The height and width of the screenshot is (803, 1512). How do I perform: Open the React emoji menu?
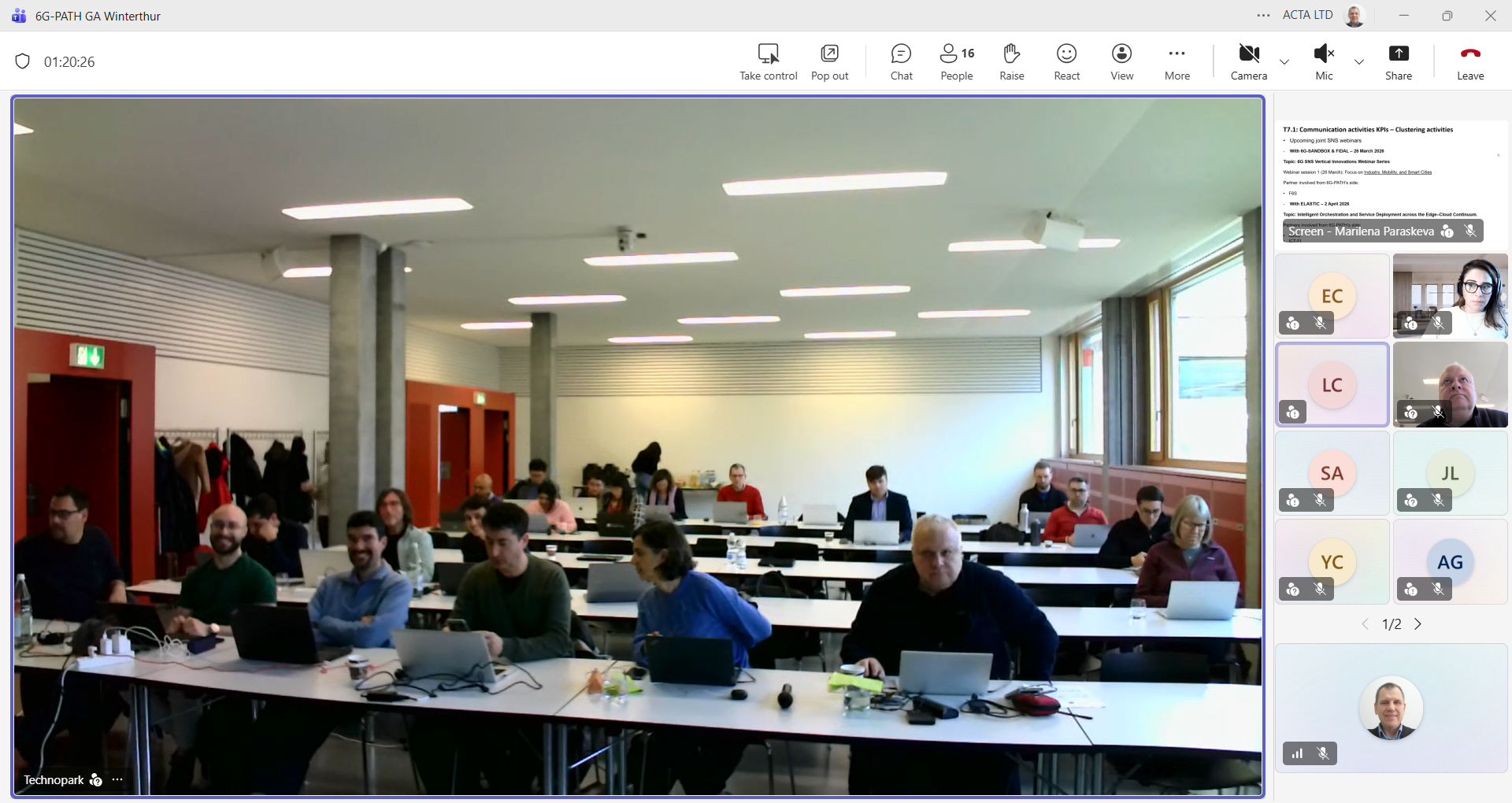click(x=1066, y=62)
